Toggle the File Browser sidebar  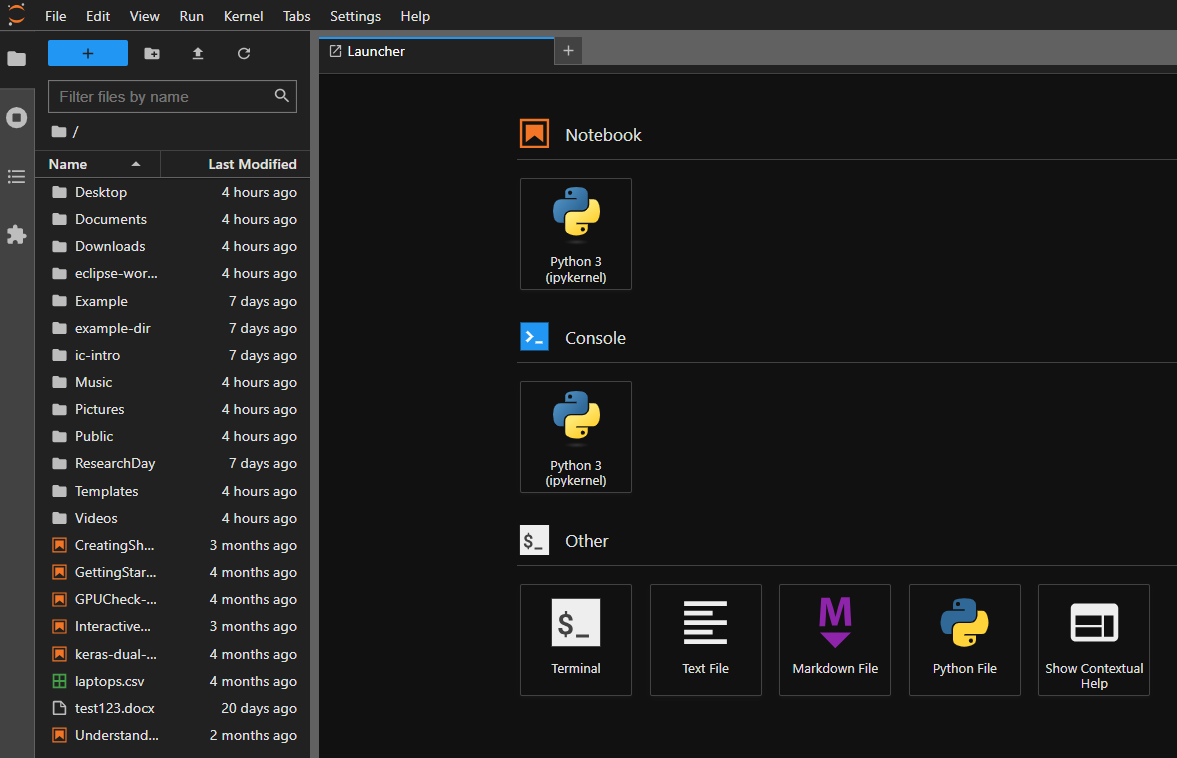point(16,59)
